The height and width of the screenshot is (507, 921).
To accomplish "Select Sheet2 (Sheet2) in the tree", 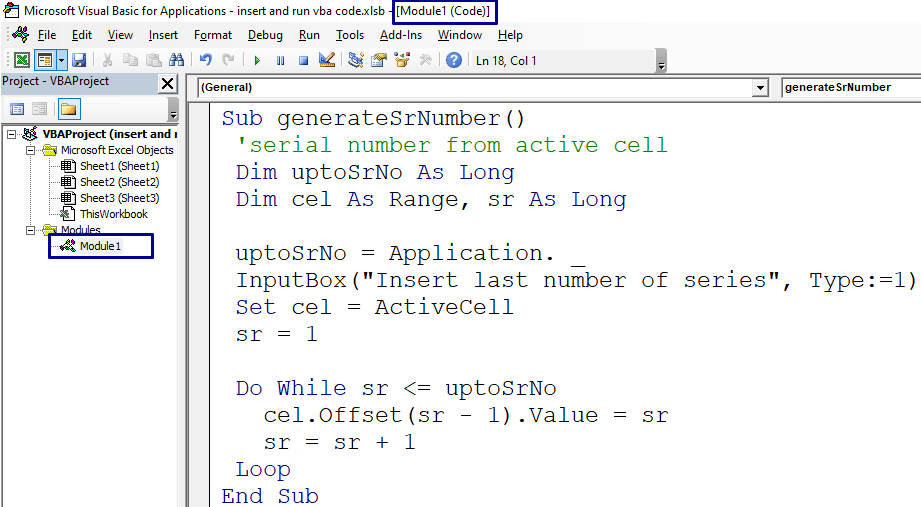I will (119, 182).
